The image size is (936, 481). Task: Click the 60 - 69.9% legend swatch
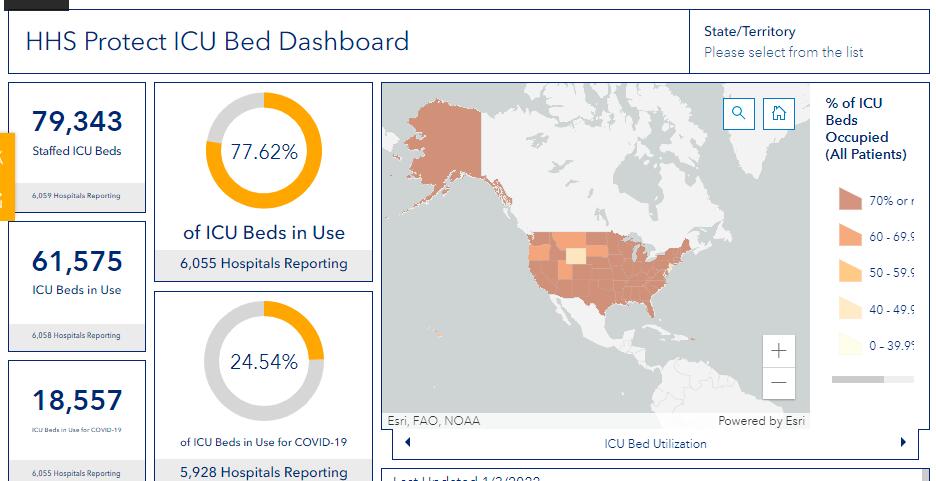tap(849, 236)
